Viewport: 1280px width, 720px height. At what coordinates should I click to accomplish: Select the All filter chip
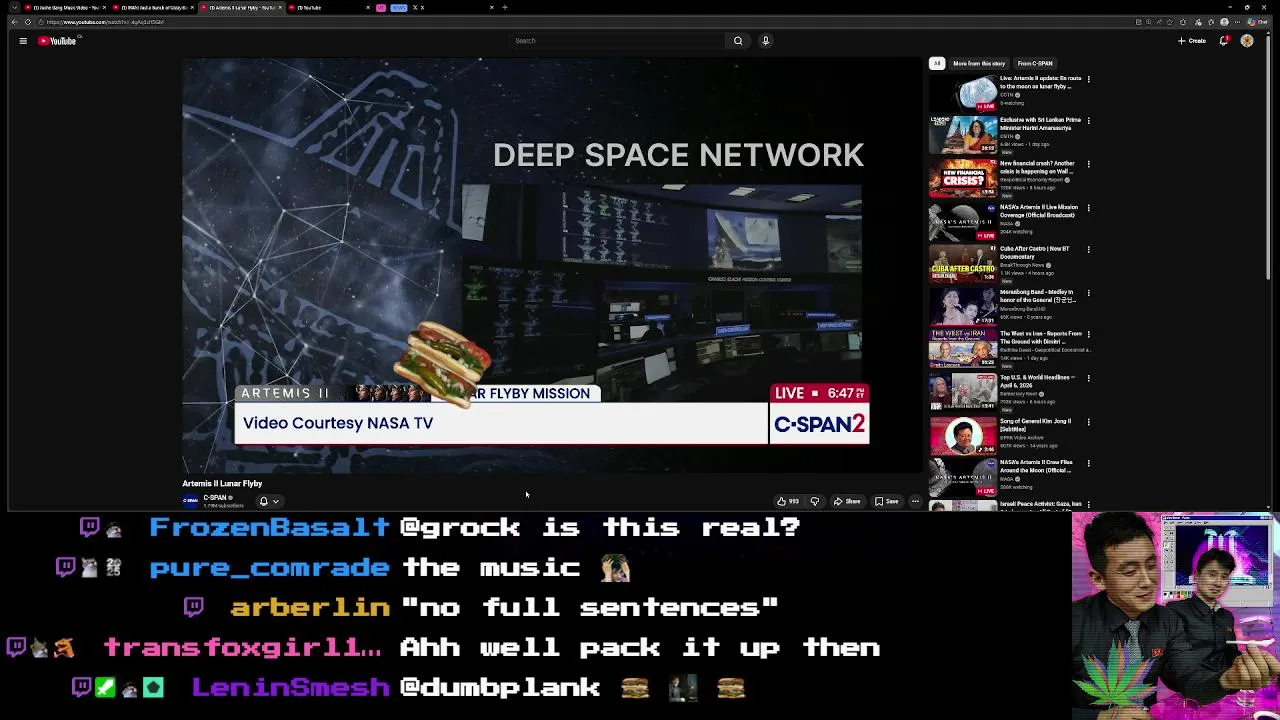(x=937, y=64)
